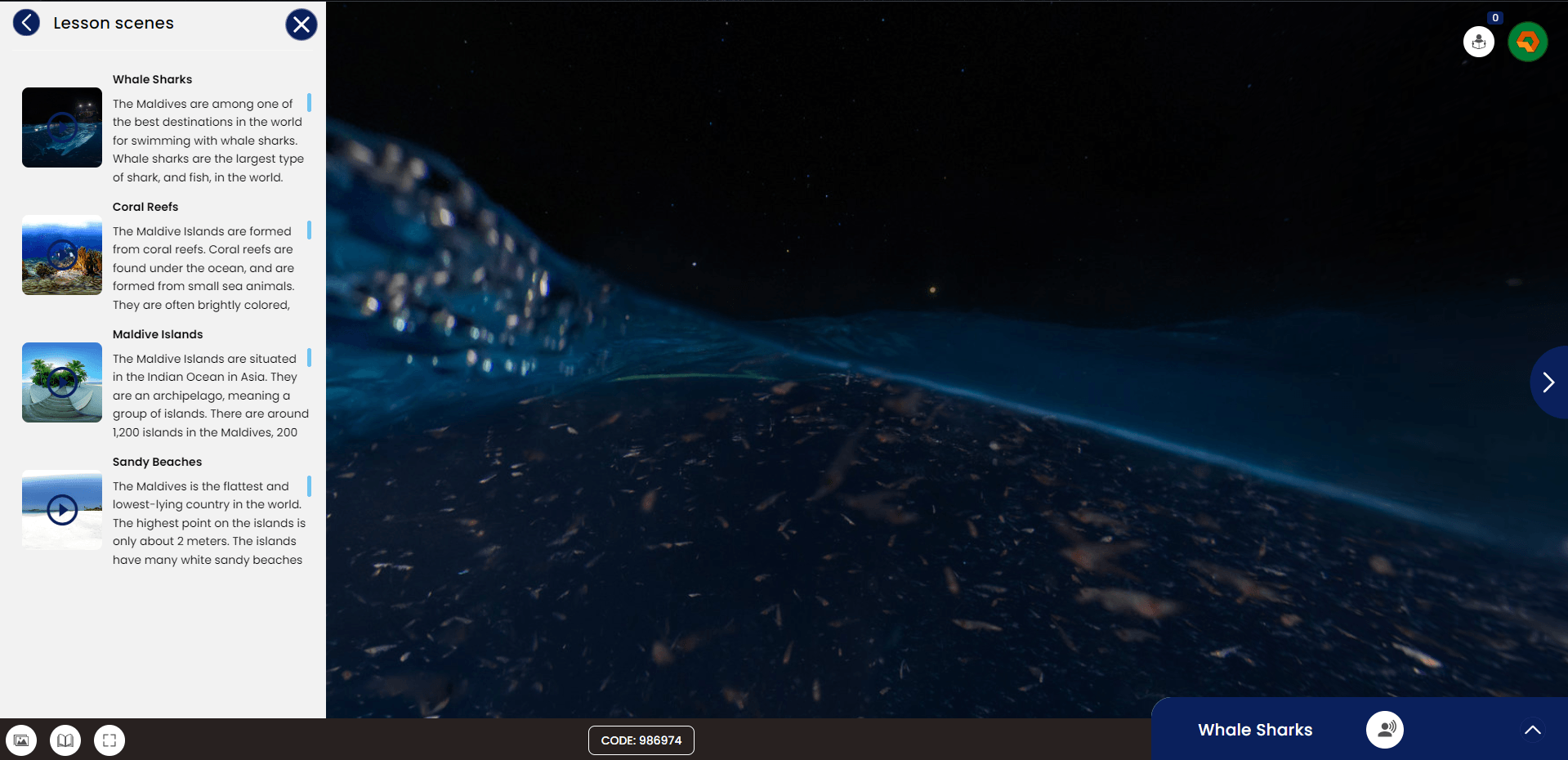Click the participant count badge showing 0
Screen dimensions: 1568x760
[x=1495, y=18]
